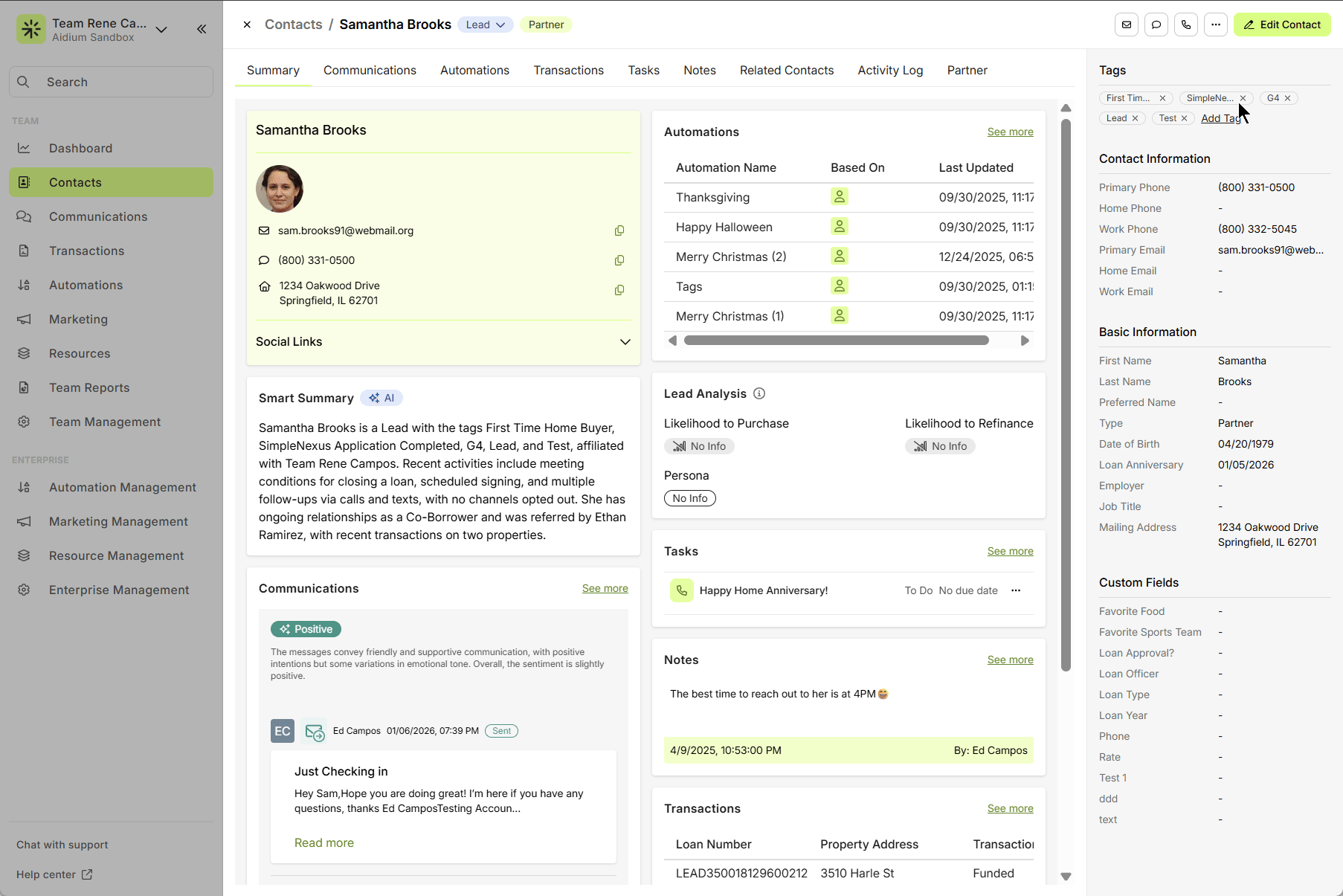Open the Lead status dropdown
1343x896 pixels.
pos(485,25)
